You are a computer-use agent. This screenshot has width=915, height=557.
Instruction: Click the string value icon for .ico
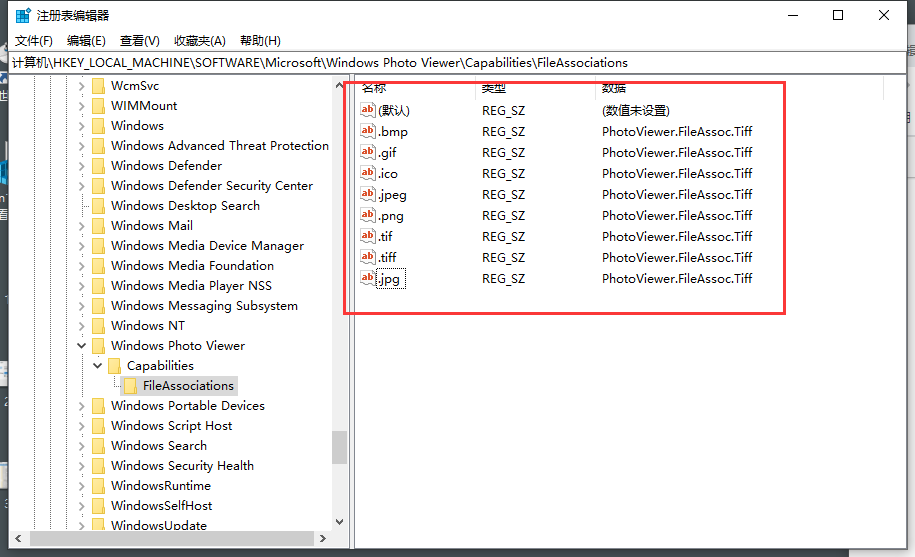[x=368, y=173]
